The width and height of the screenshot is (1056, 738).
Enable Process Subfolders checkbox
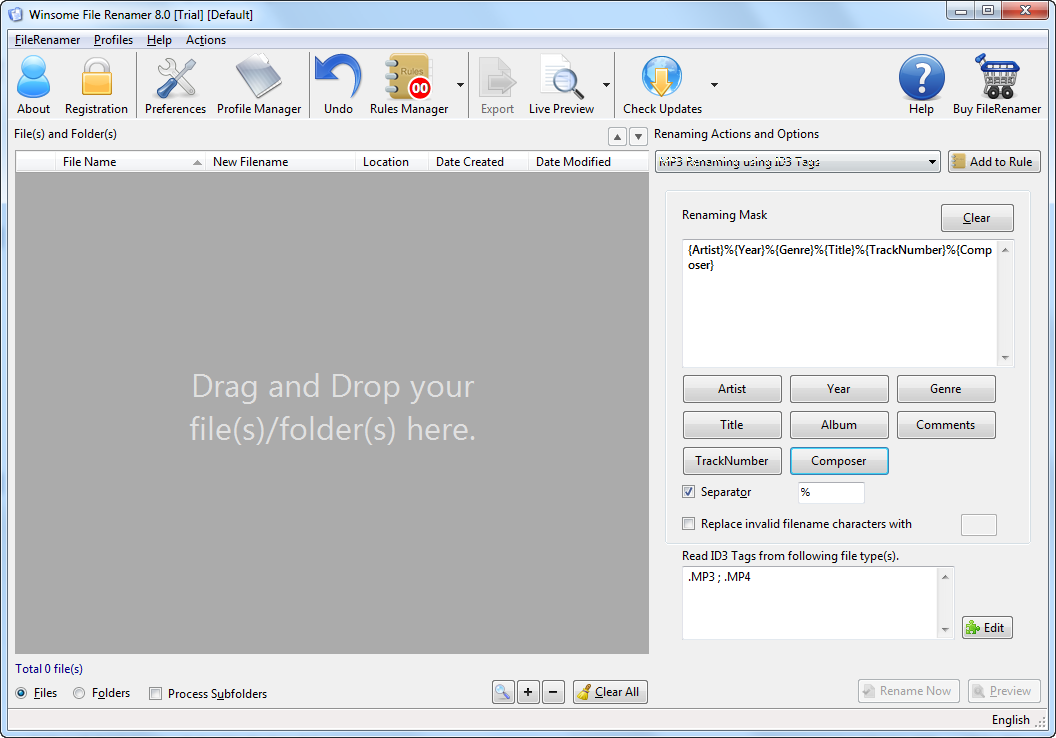(x=156, y=694)
